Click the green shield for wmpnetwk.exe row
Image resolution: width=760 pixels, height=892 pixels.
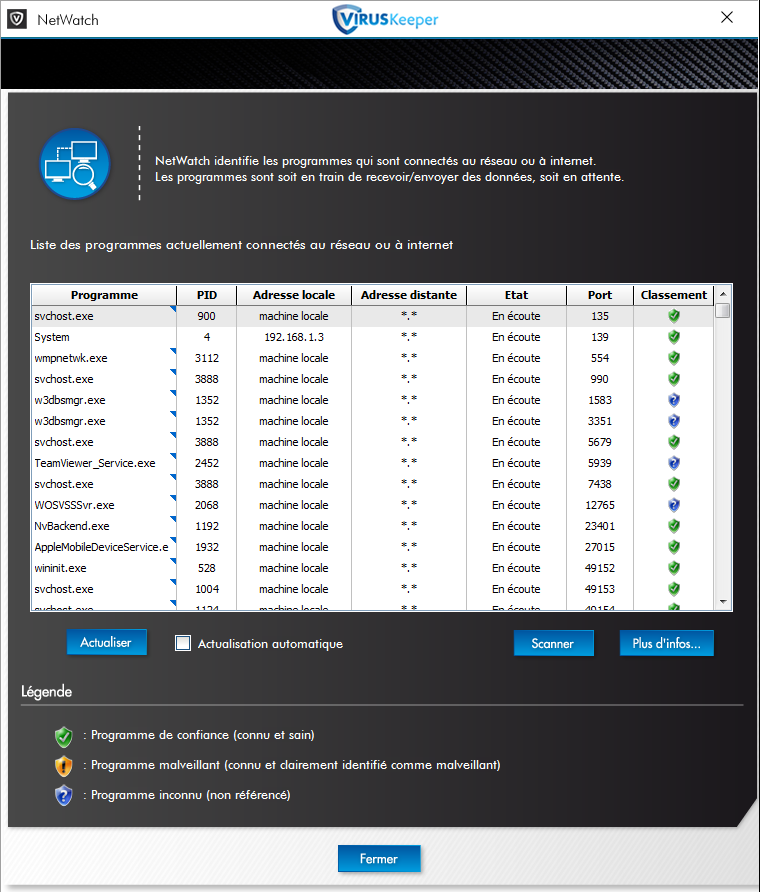[x=674, y=358]
